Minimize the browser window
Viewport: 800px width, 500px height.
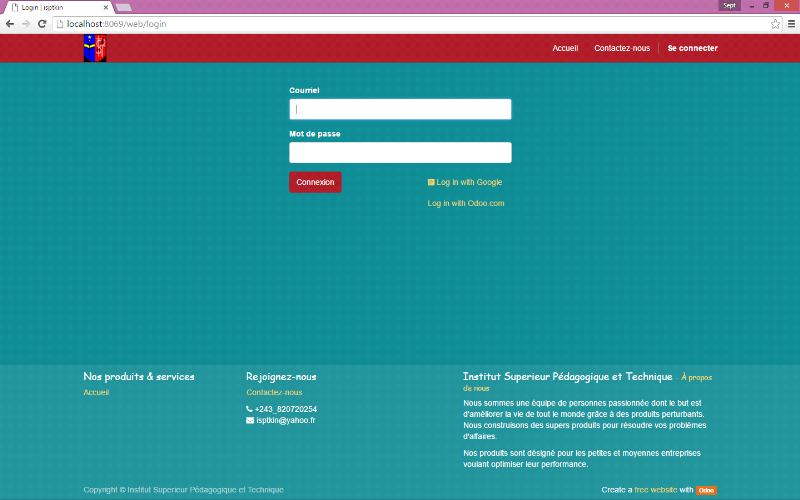[x=752, y=6]
